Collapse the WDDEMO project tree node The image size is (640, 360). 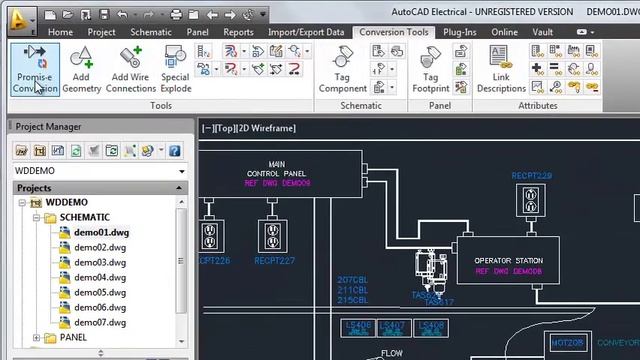point(22,202)
